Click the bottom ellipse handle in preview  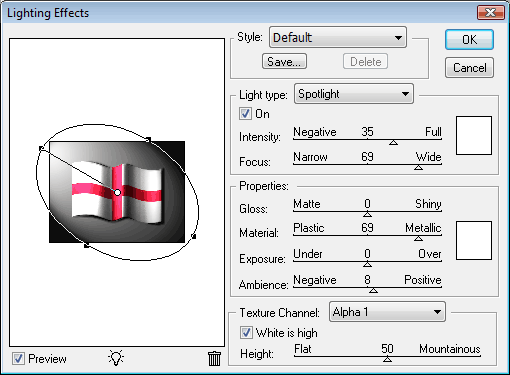[86, 246]
